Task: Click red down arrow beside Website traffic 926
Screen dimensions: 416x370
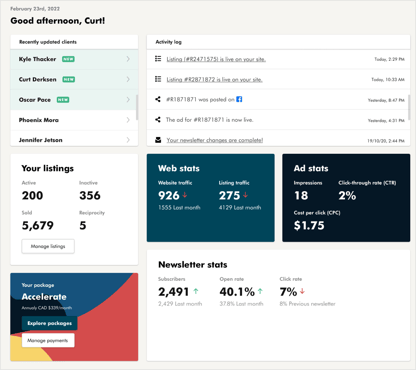Action: tap(185, 195)
